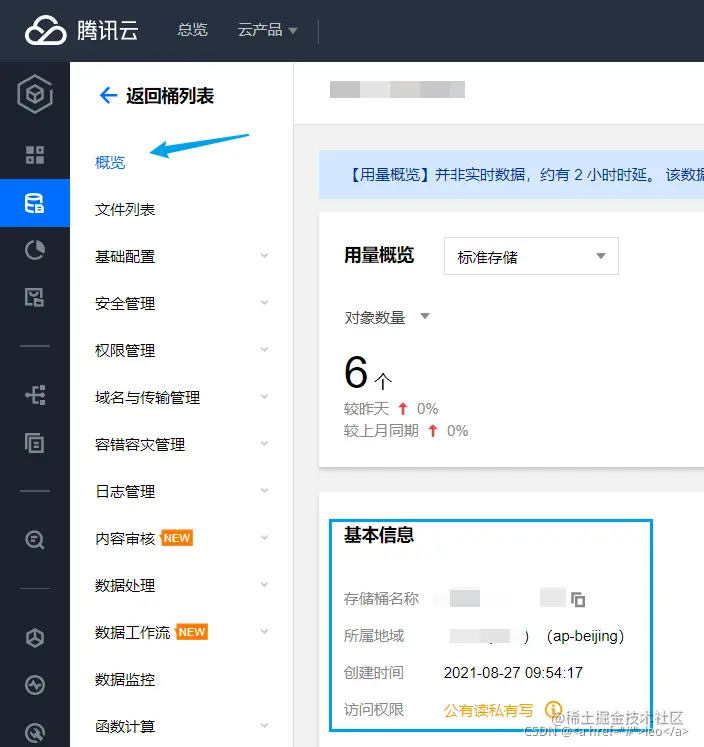Screen dimensions: 704x747
Task: Open 内容审核 menu item
Action: pyautogui.click(x=125, y=538)
